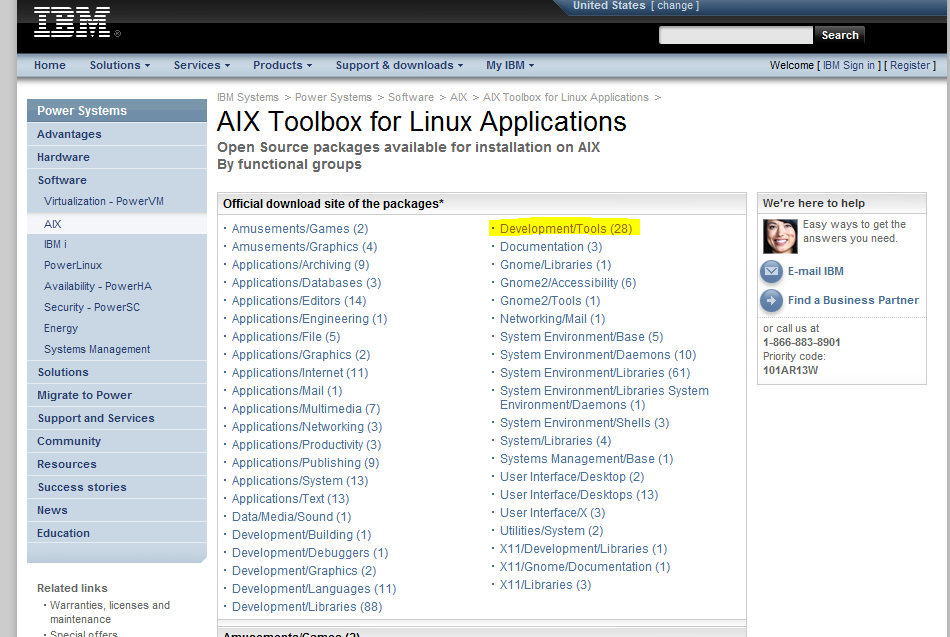Click the change country link

[x=675, y=5]
